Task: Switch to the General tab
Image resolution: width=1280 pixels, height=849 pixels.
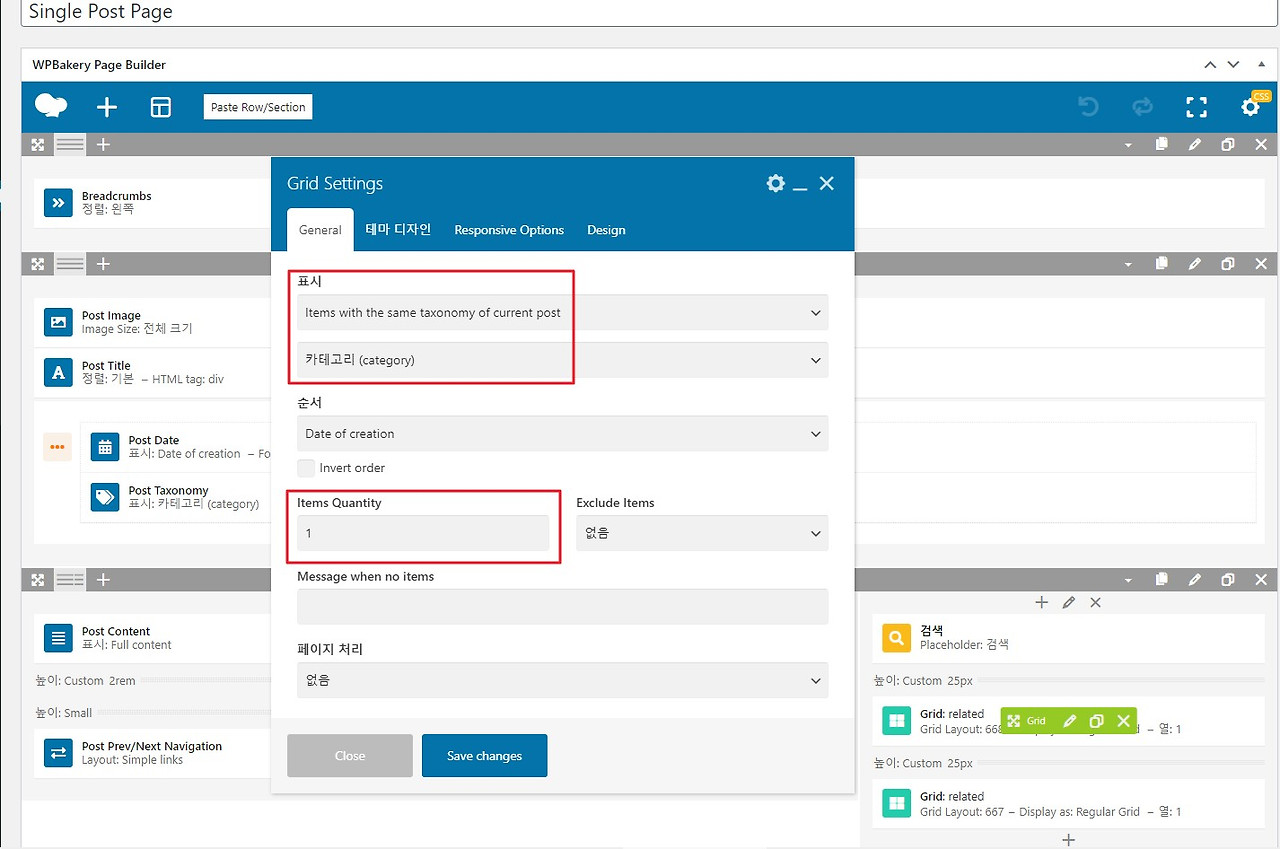Action: click(x=320, y=230)
